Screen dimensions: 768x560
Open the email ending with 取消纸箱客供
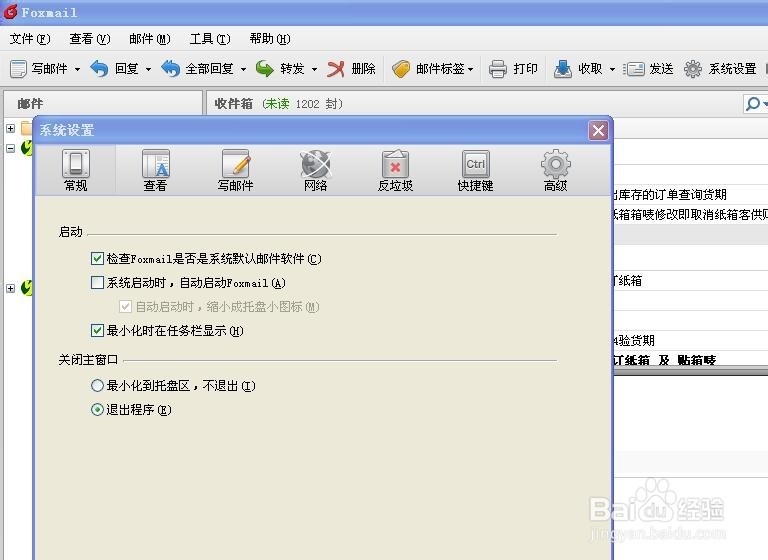[x=691, y=215]
